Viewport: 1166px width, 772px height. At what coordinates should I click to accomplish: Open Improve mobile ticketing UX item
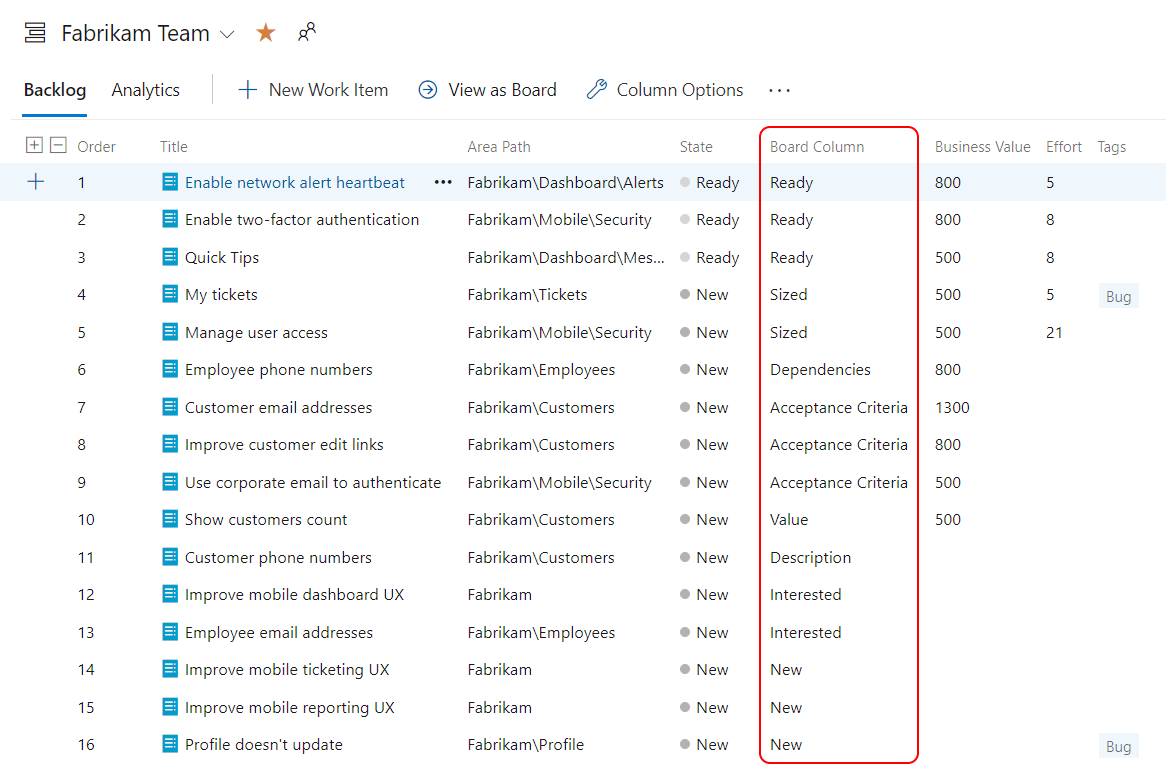tap(287, 670)
